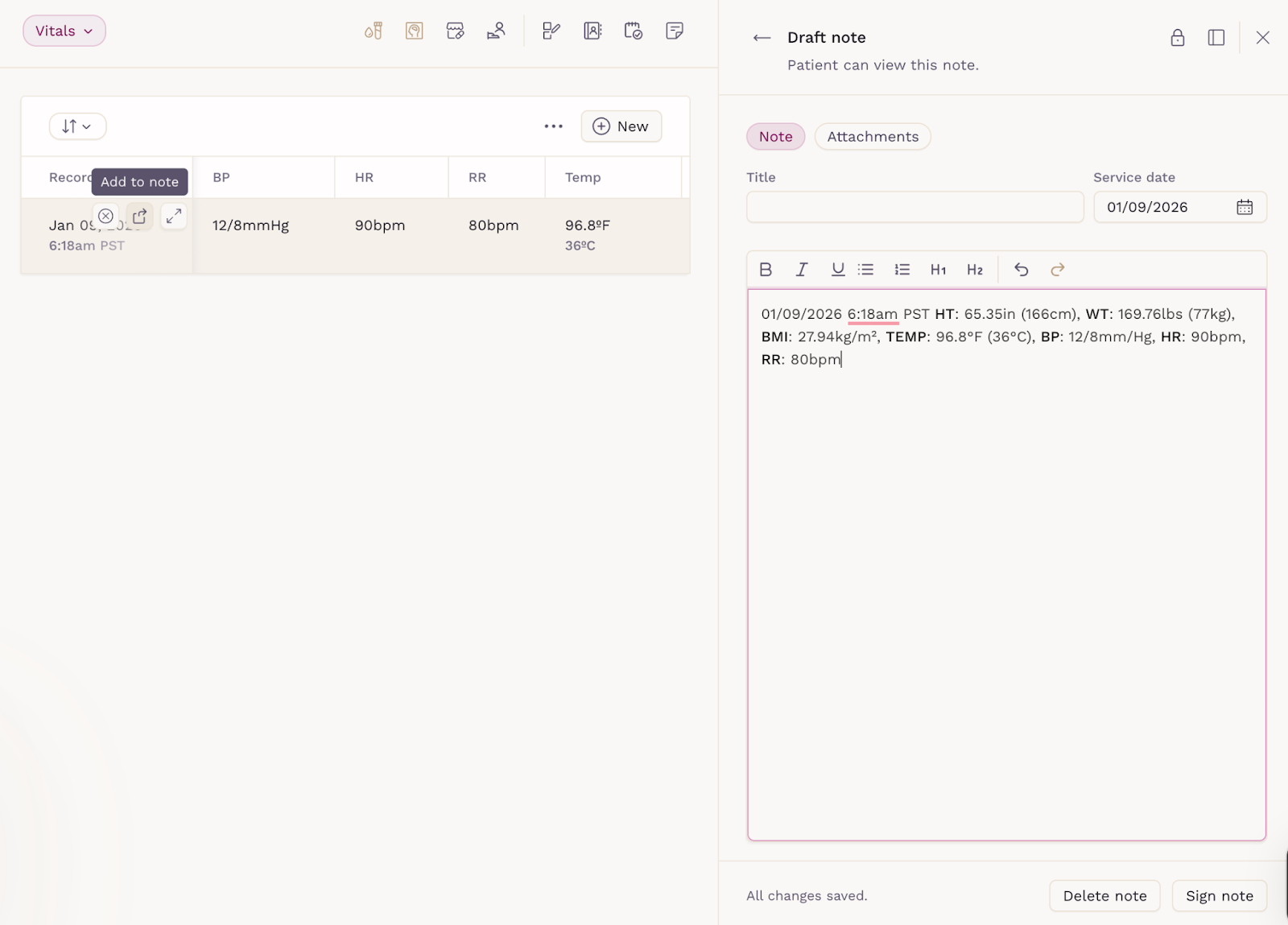Open the labs test tube icon
Image resolution: width=1288 pixels, height=925 pixels.
[374, 31]
